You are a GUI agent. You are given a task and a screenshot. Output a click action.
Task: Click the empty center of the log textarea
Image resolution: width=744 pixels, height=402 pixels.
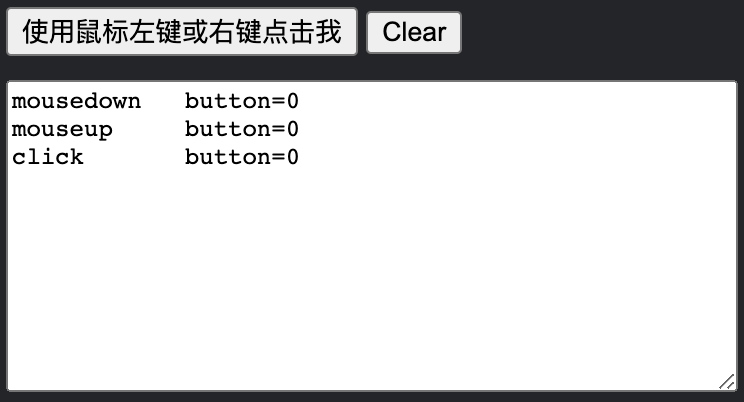(x=372, y=270)
